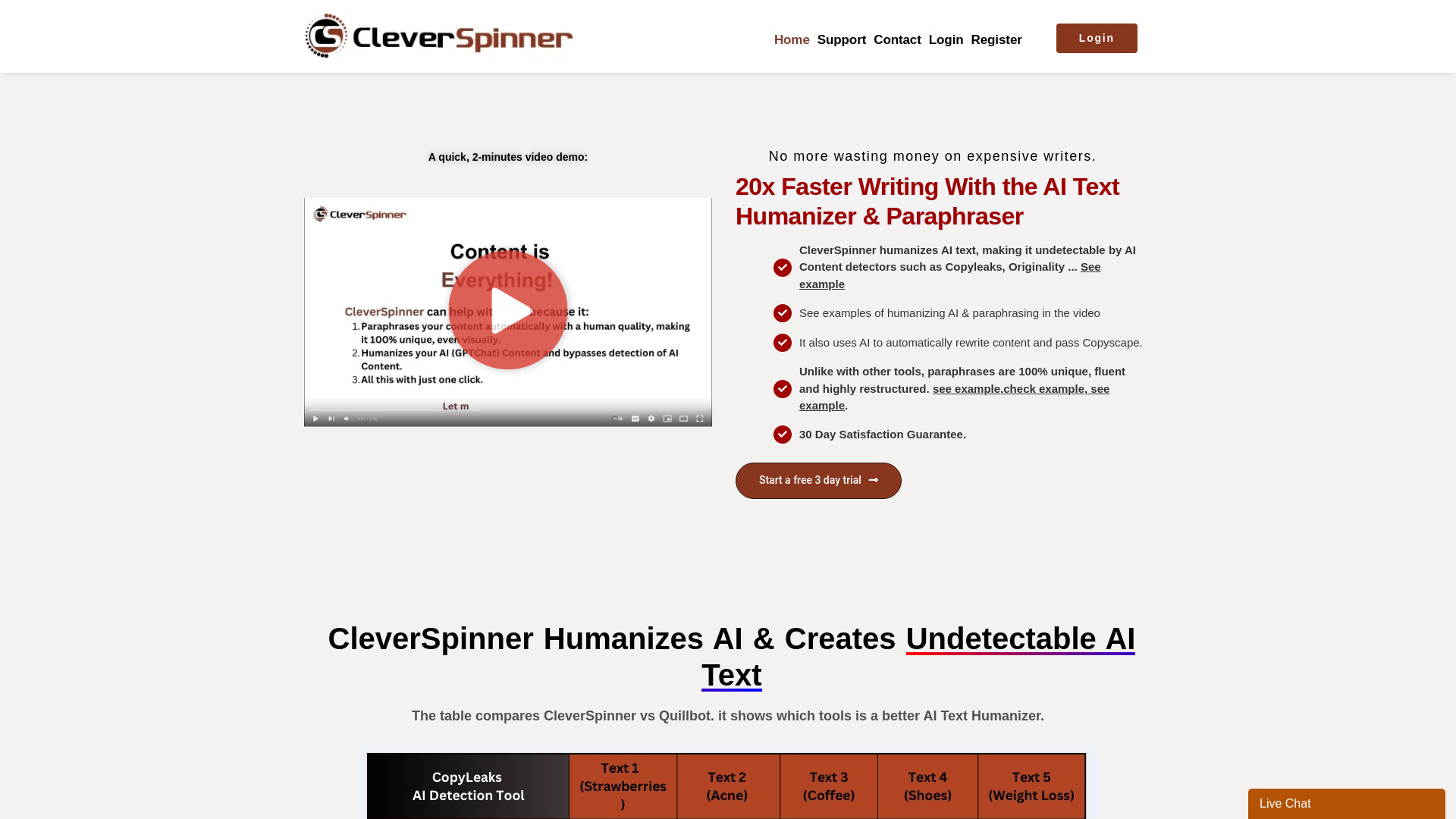This screenshot has height=819, width=1456.
Task: Click the arrow icon on trial button
Action: tap(873, 480)
